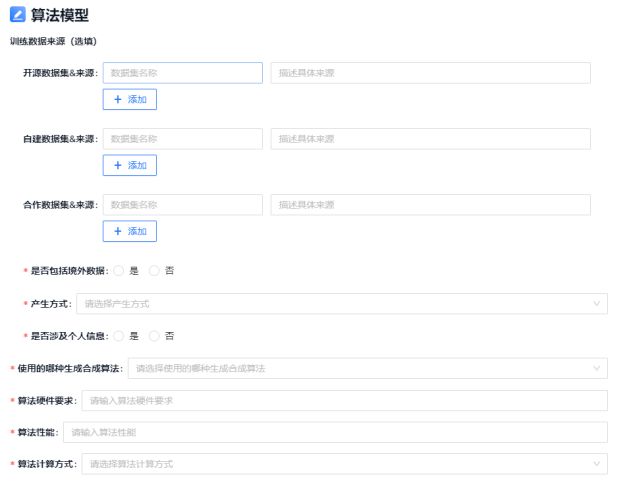Image resolution: width=625 pixels, height=483 pixels.
Task: Focus 开源数据集 数据集名称 input field
Action: pyautogui.click(x=182, y=73)
